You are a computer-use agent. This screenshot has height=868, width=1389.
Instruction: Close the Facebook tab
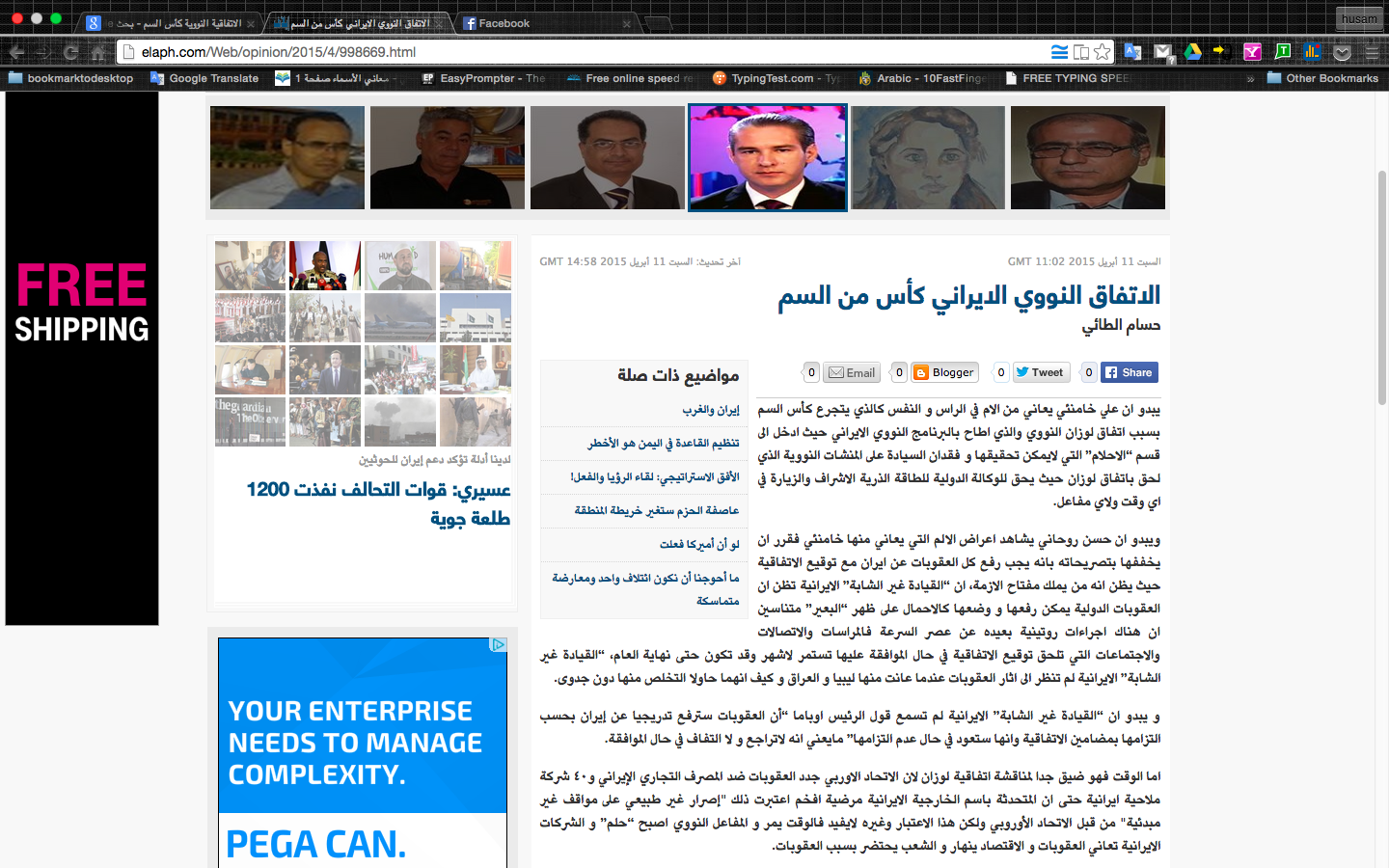(627, 23)
